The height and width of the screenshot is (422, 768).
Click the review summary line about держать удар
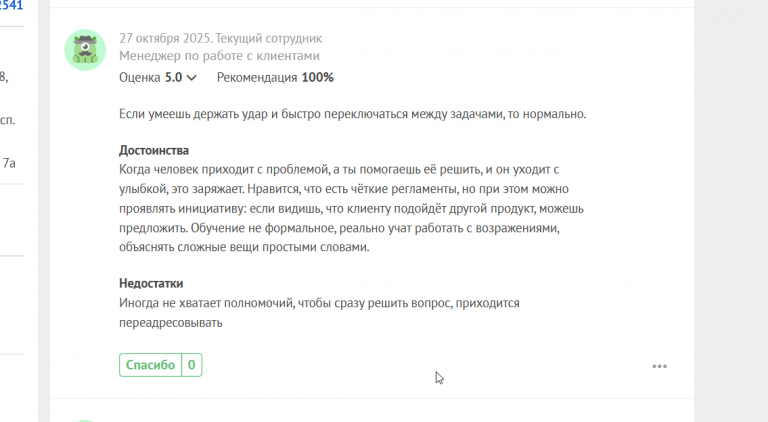[x=351, y=113]
